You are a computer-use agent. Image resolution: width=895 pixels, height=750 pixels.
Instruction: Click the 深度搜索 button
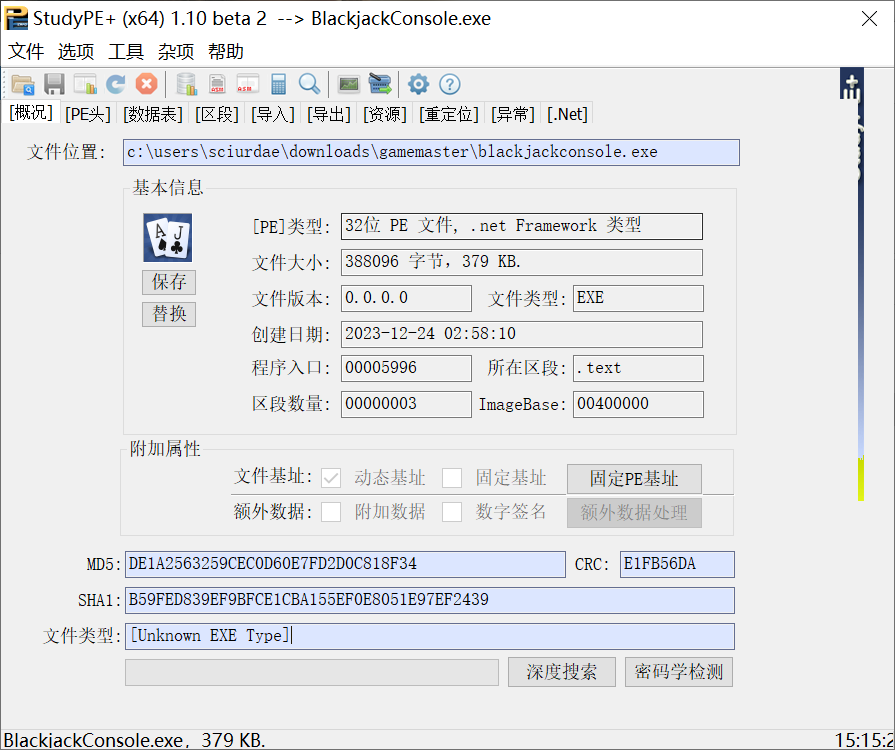click(562, 672)
